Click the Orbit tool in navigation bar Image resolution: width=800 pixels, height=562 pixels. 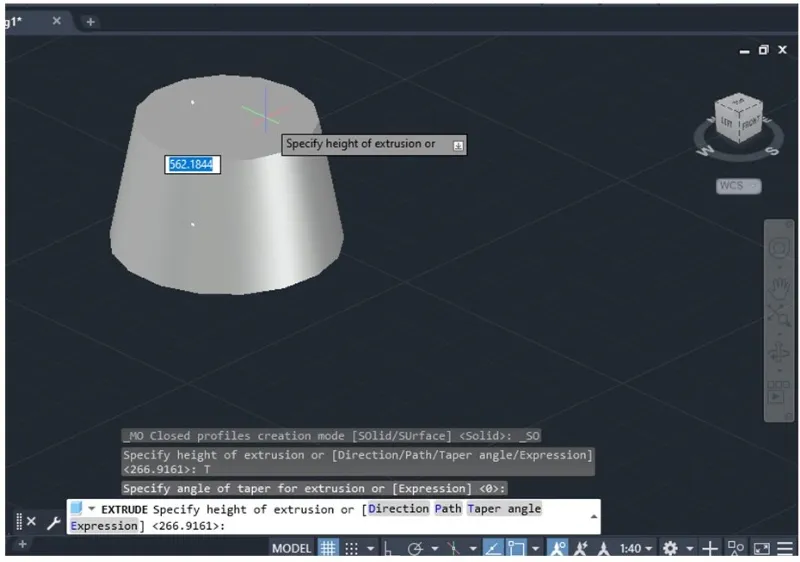779,354
